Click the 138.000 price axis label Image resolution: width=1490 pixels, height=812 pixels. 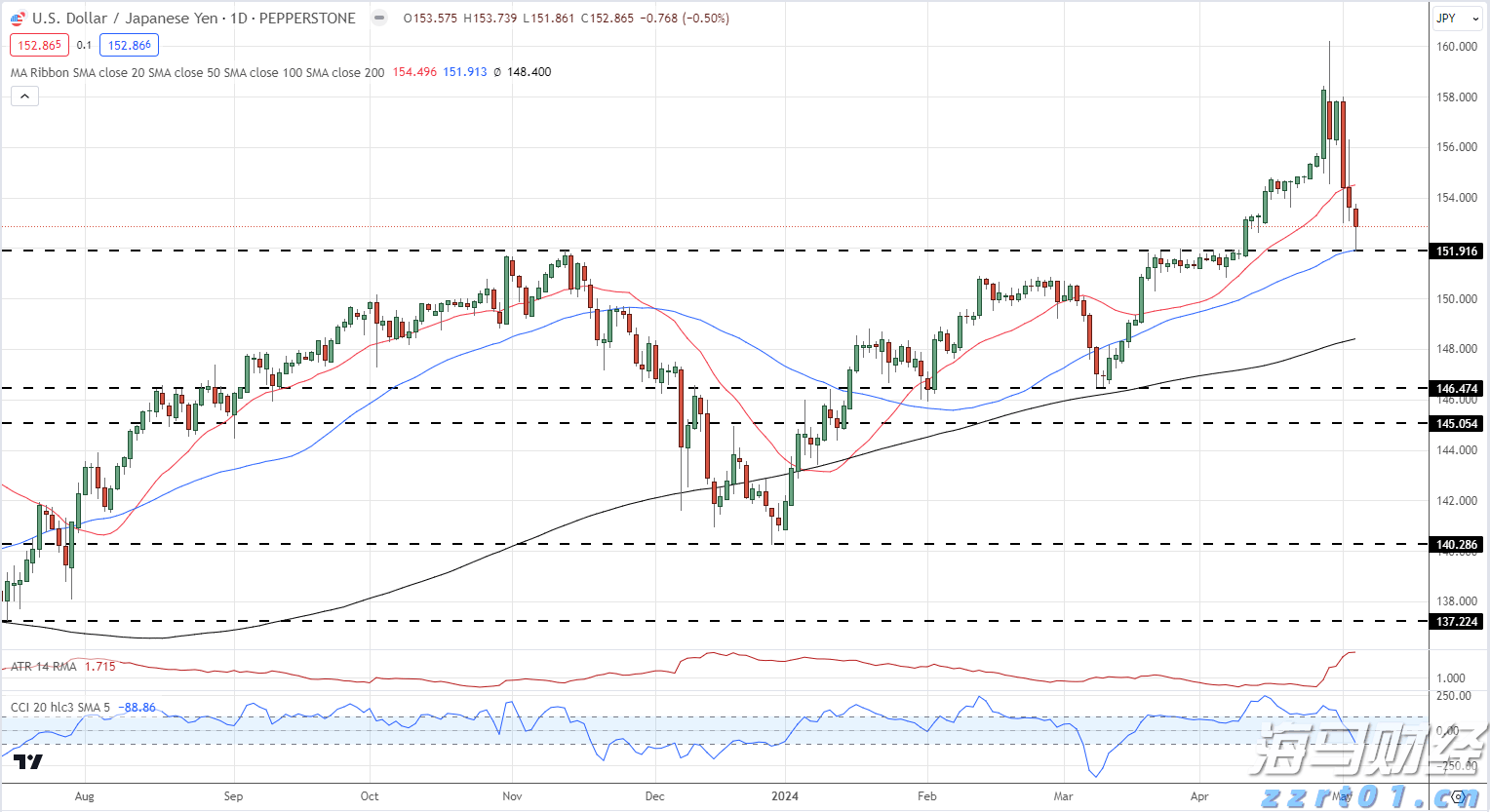(x=1457, y=601)
